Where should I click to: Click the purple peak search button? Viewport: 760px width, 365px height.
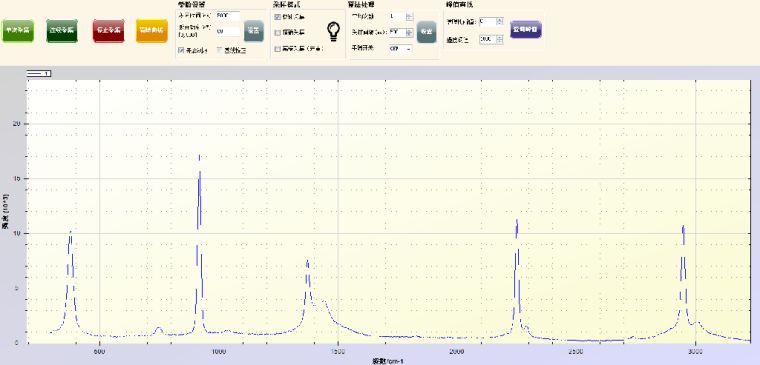pyautogui.click(x=526, y=30)
